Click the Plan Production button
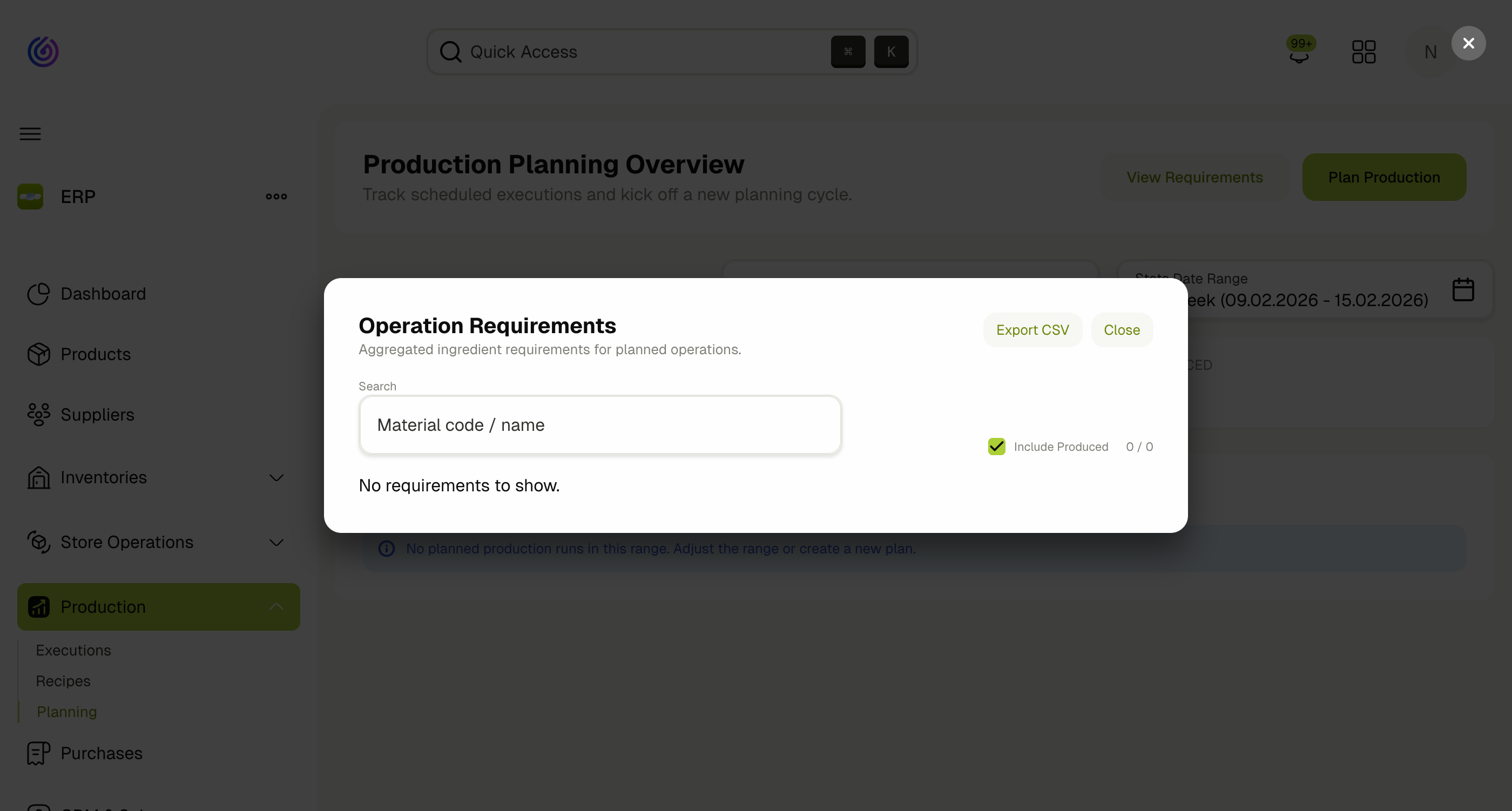 point(1384,177)
